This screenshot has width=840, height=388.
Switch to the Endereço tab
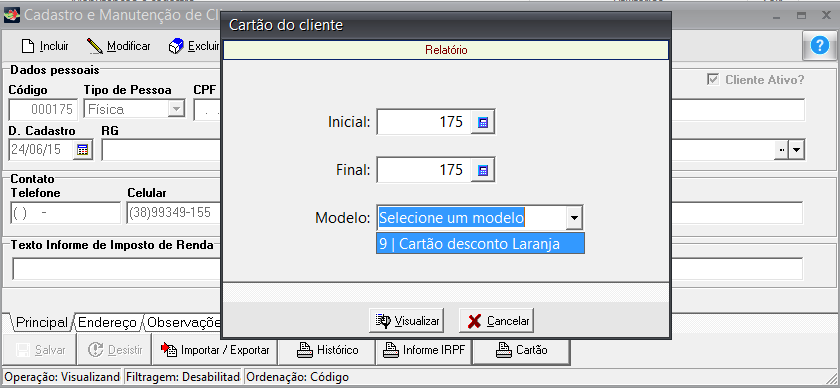[107, 323]
